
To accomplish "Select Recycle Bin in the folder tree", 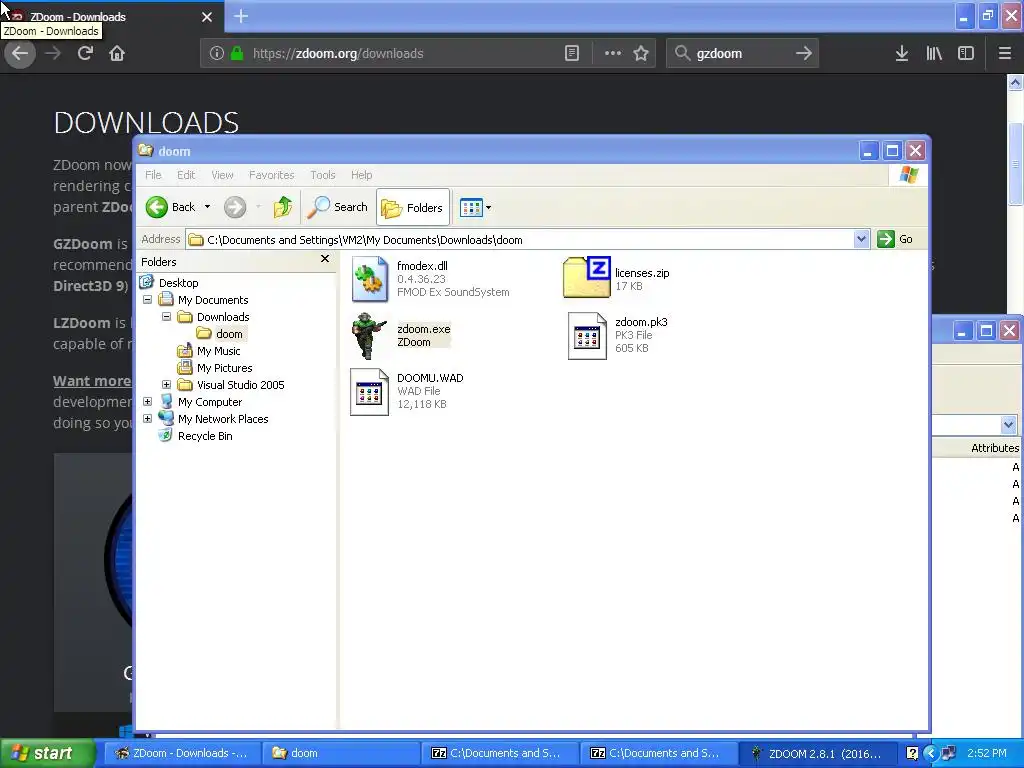I will (204, 436).
